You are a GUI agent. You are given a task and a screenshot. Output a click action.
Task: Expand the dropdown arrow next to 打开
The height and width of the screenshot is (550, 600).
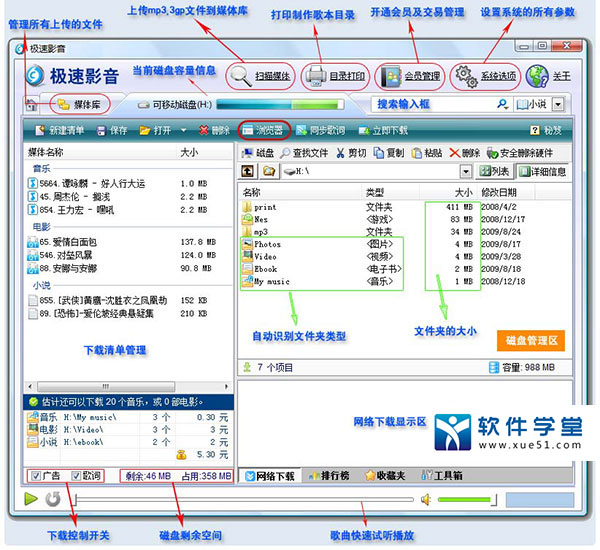pos(183,131)
